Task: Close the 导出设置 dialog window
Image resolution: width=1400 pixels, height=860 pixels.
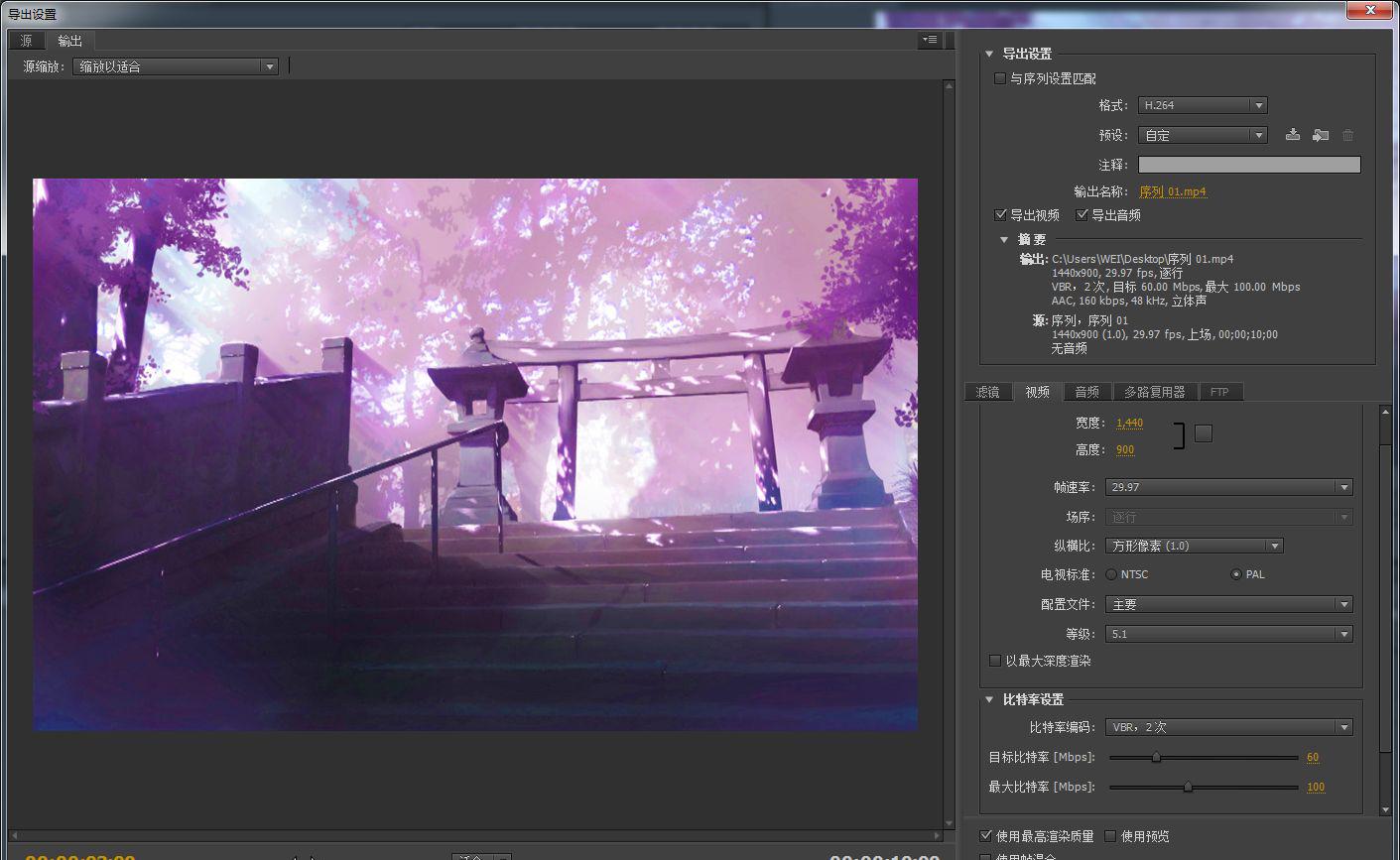Action: 1370,11
